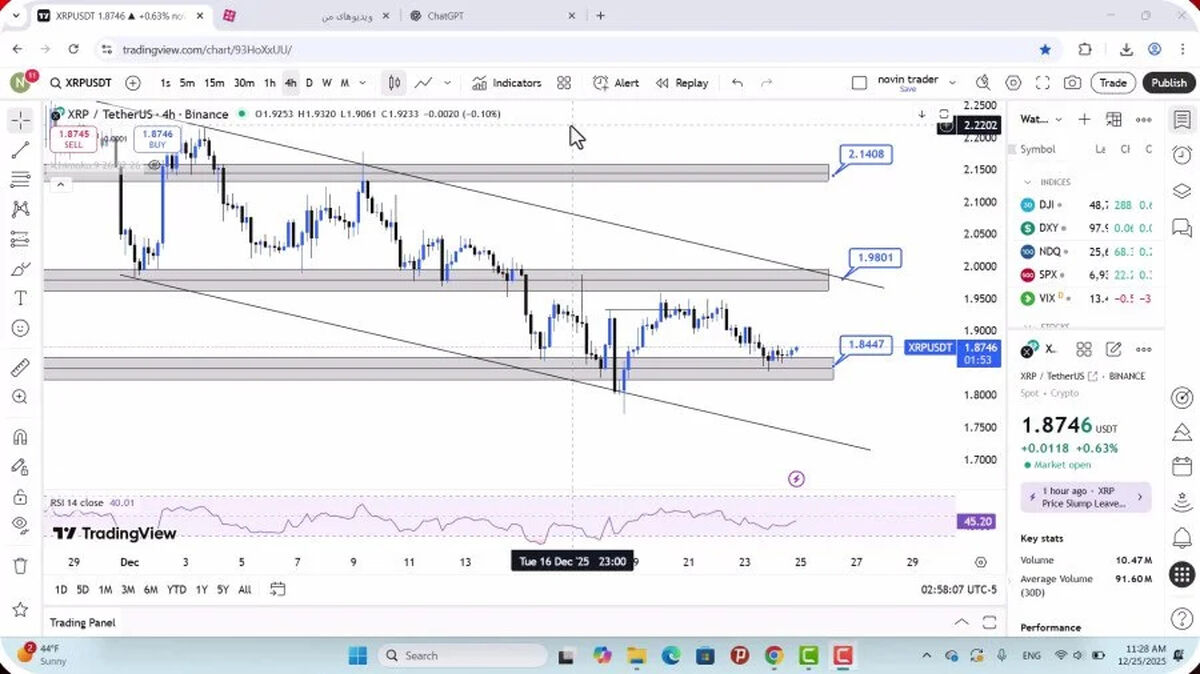The height and width of the screenshot is (674, 1200).
Task: Undo the last chart action
Action: (x=737, y=83)
